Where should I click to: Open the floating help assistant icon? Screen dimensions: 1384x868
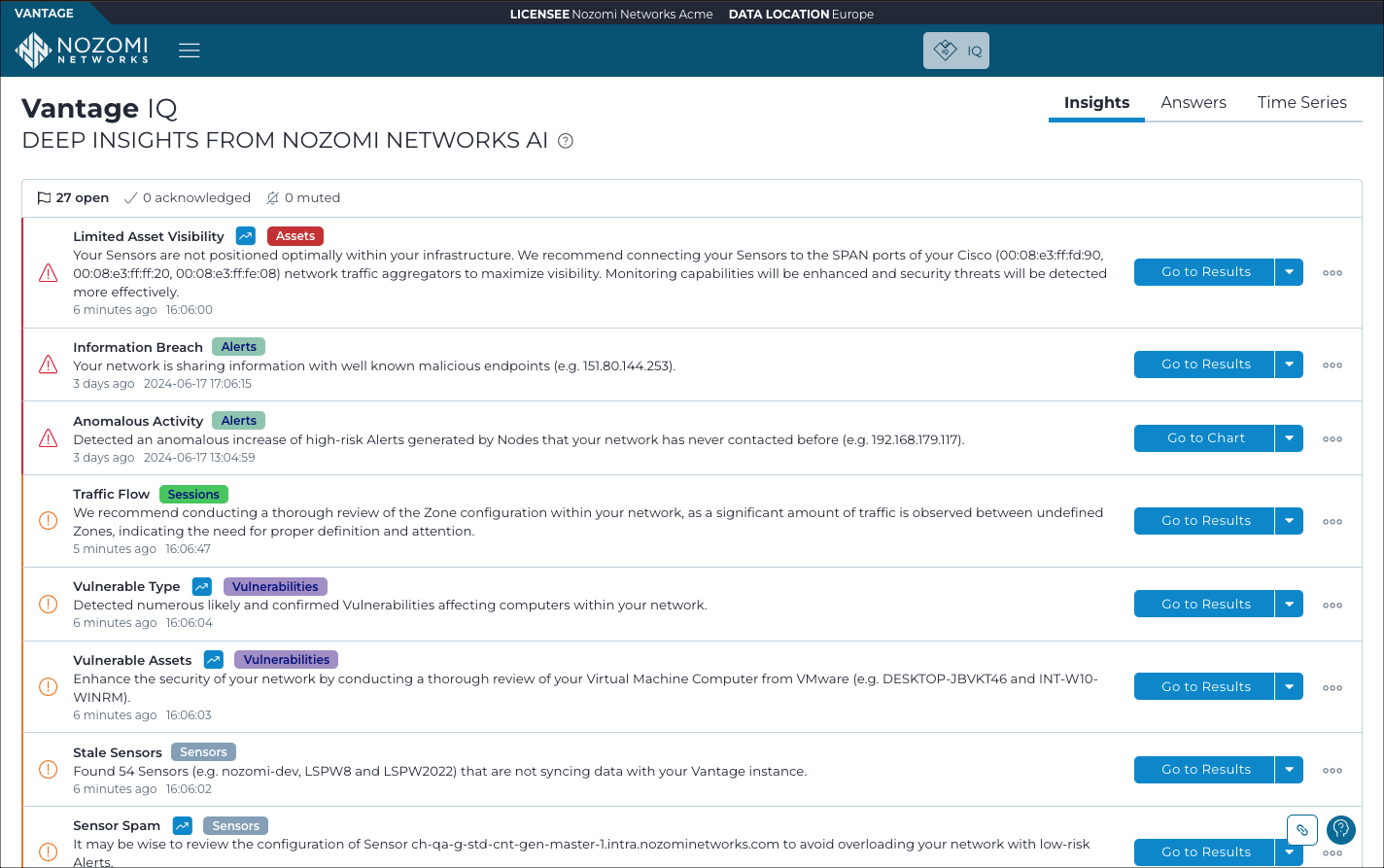pyautogui.click(x=1341, y=829)
